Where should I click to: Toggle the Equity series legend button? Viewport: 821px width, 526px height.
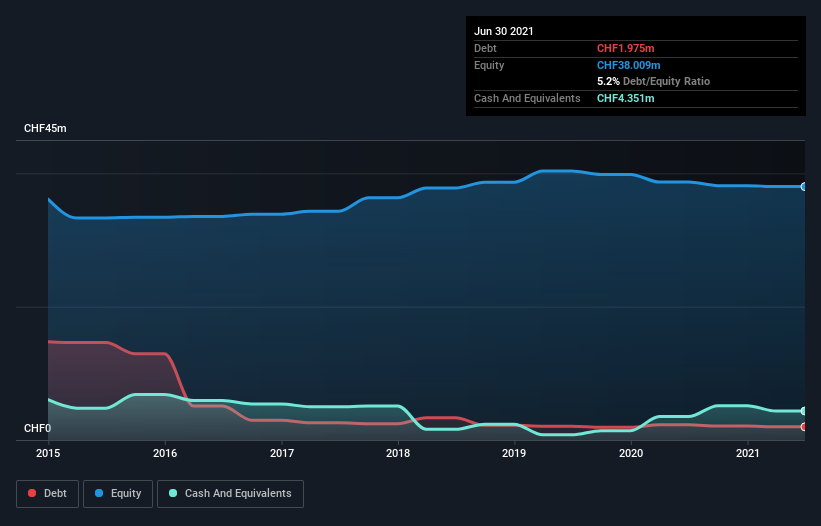coord(118,494)
